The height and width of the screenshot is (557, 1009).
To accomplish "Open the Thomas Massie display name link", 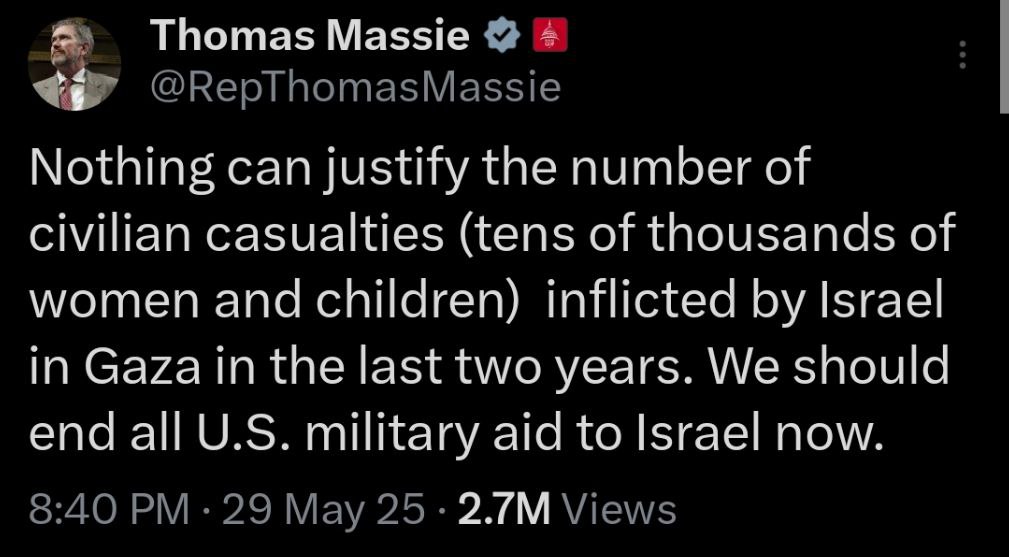I will click(x=310, y=35).
